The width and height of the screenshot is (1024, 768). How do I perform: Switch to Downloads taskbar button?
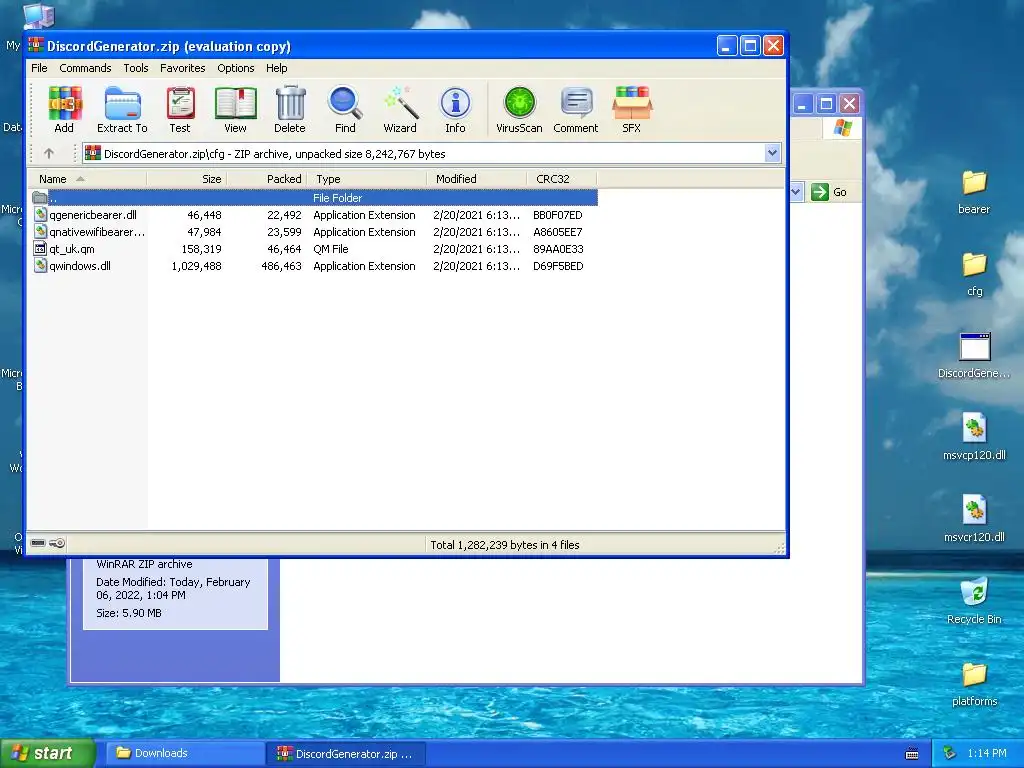point(185,753)
